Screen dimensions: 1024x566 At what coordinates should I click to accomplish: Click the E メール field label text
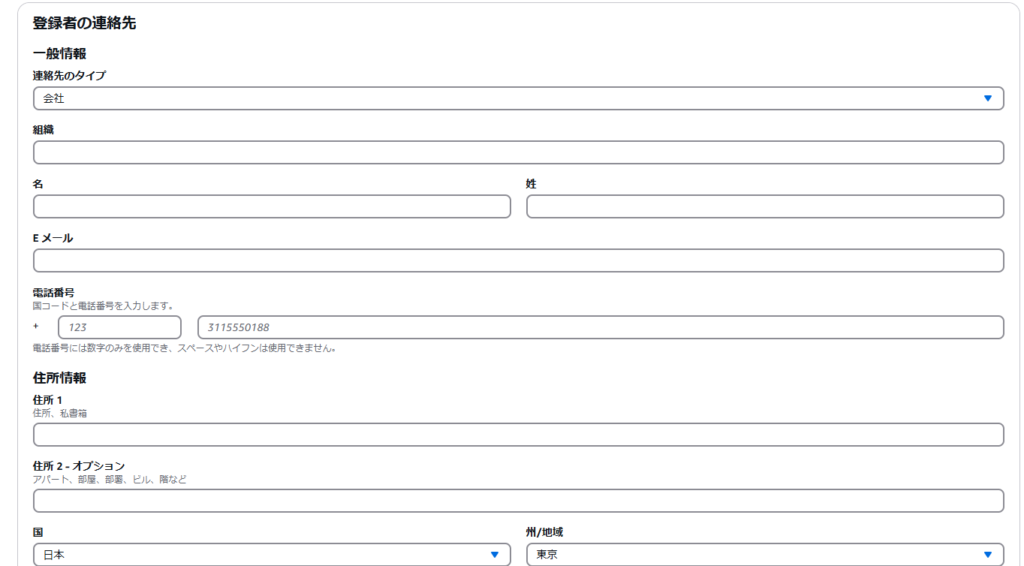tap(53, 238)
